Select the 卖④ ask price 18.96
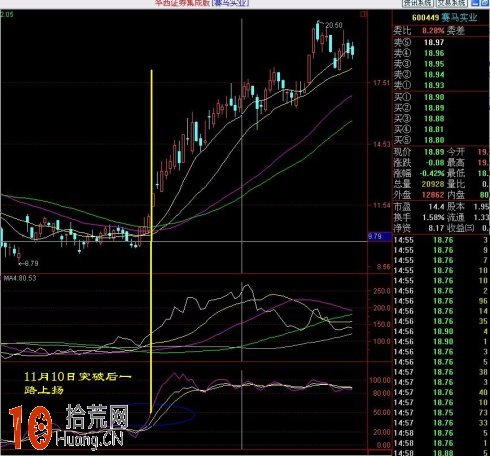This screenshot has width=490, height=456. [434, 53]
